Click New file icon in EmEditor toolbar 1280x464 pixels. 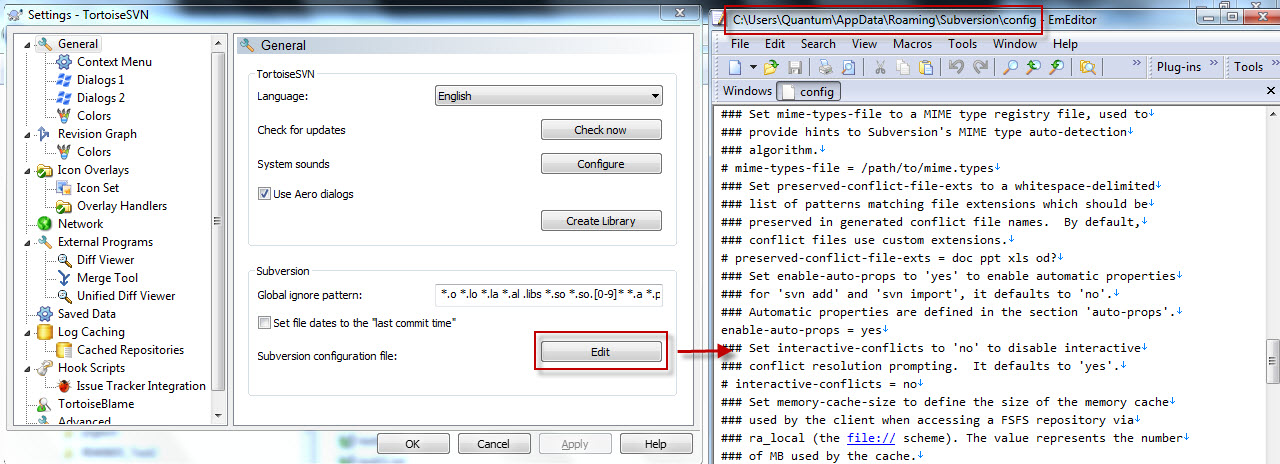pyautogui.click(x=735, y=67)
